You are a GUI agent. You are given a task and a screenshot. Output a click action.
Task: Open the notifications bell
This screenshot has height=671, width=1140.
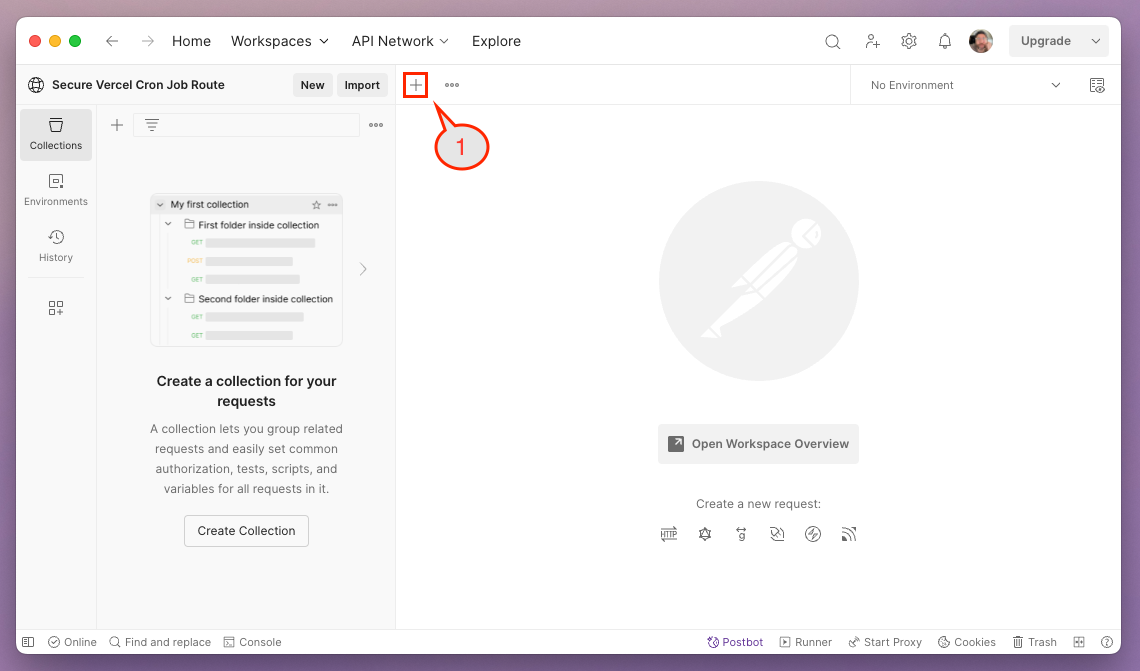(x=944, y=41)
